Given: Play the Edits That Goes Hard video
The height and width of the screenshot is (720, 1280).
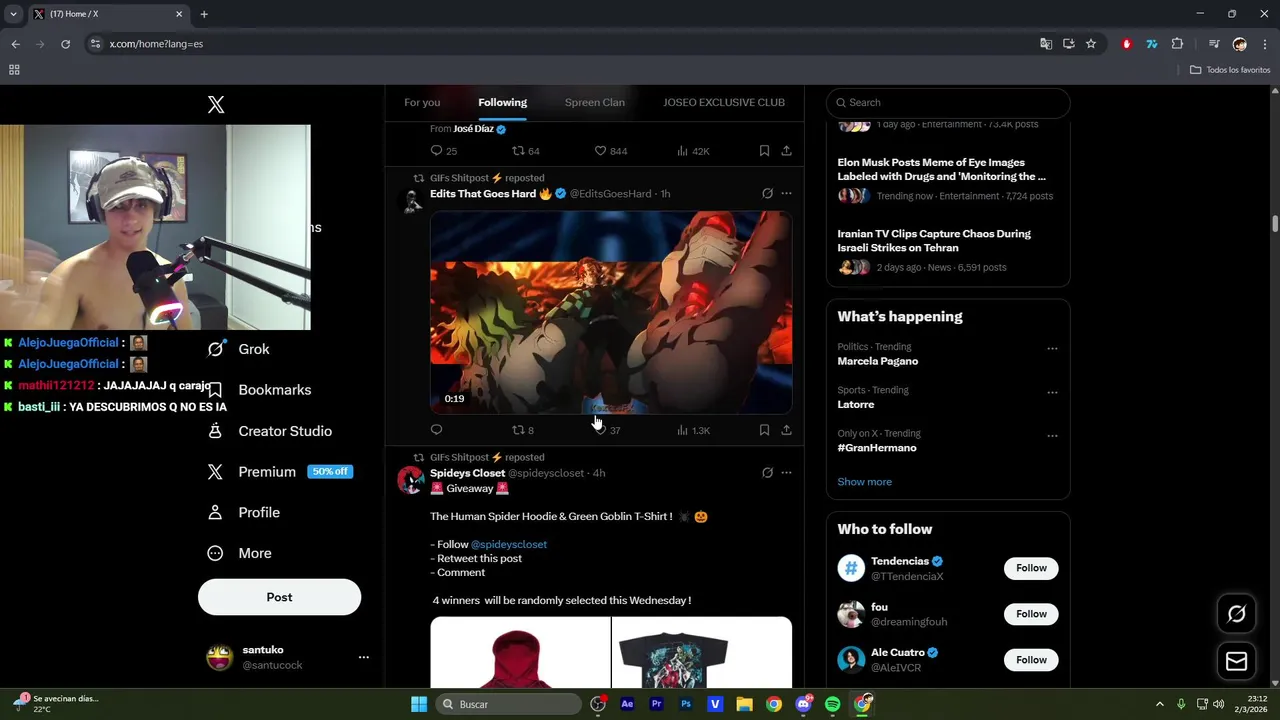Looking at the screenshot, I should pos(611,312).
